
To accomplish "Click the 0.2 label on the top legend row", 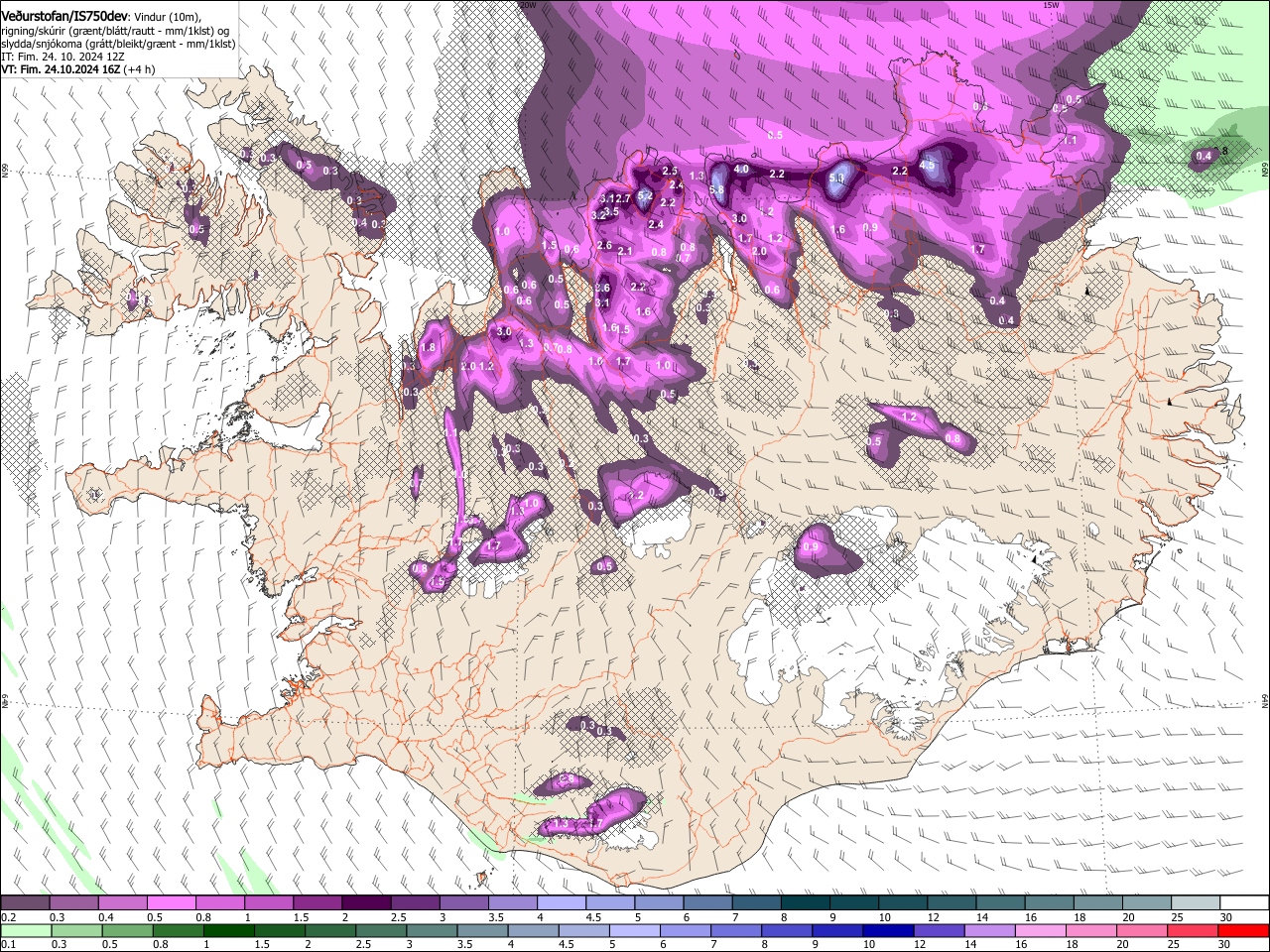I will click(7, 917).
